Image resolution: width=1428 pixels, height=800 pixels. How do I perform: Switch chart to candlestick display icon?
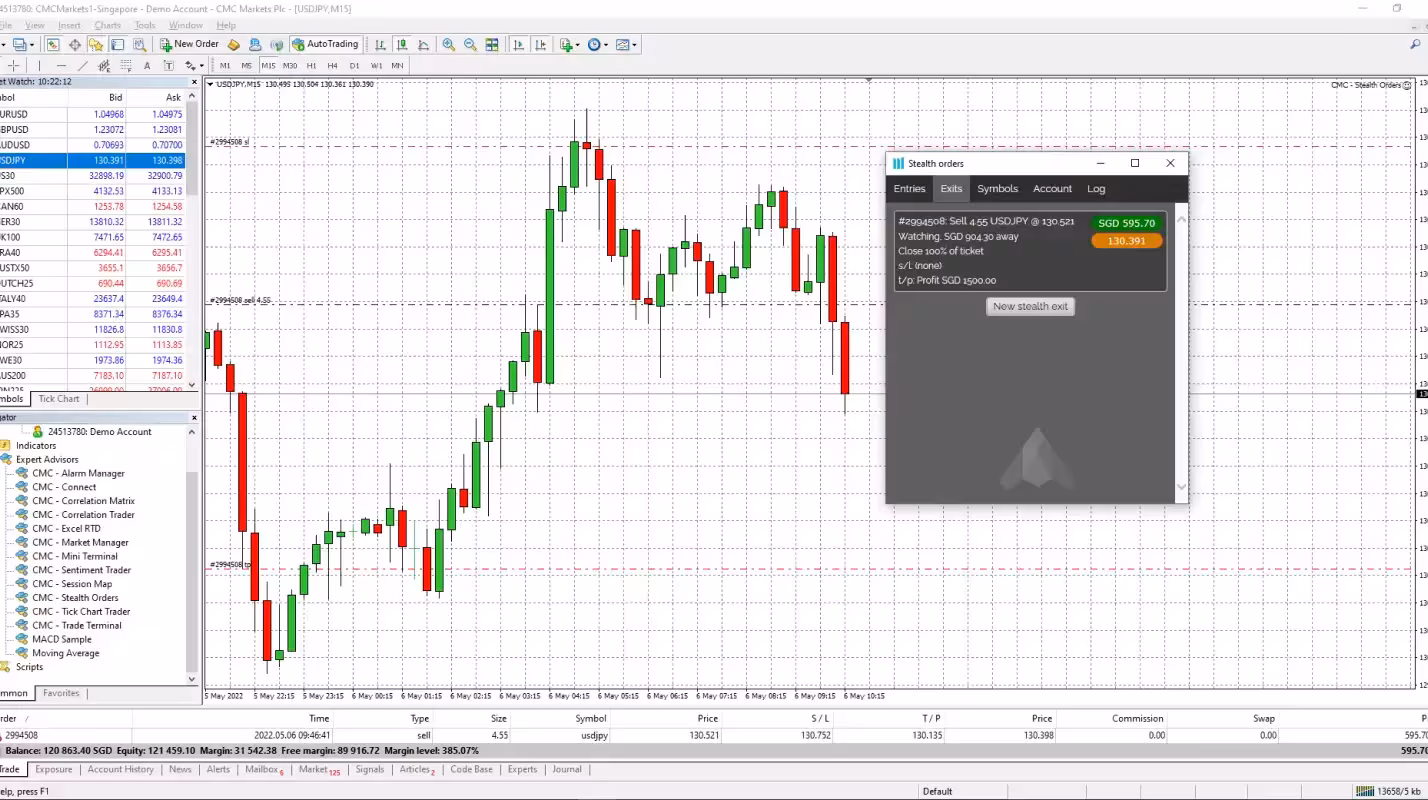click(402, 44)
